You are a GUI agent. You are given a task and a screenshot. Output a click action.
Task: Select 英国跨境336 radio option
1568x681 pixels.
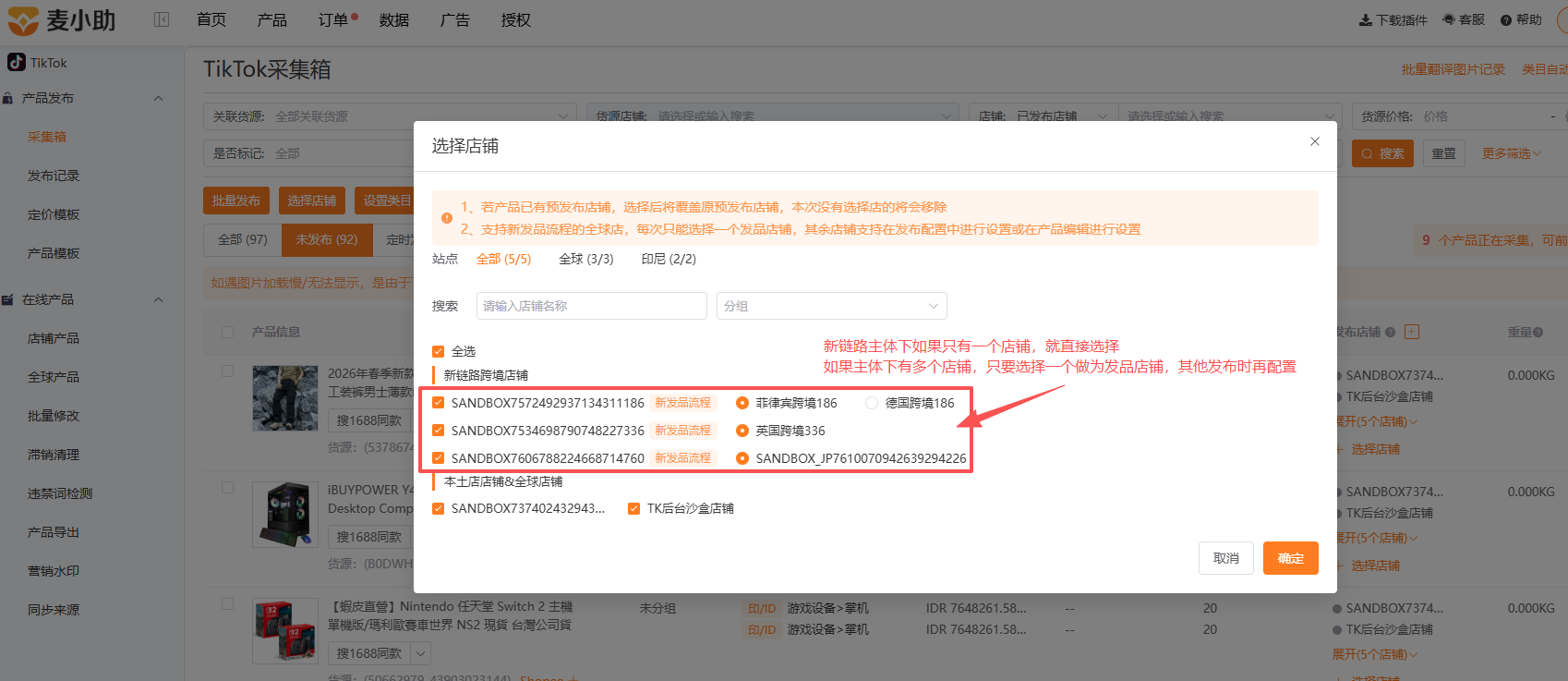(x=742, y=431)
